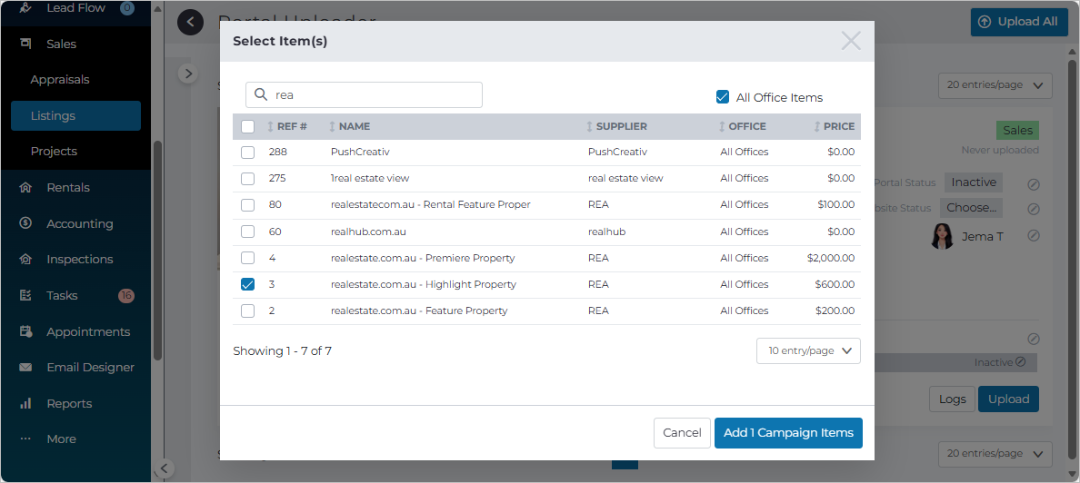
Task: Click Jema T avatar picture
Action: pos(942,236)
